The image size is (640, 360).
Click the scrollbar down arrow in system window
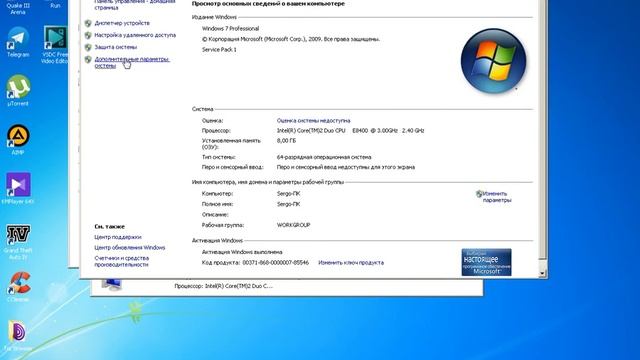(x=542, y=273)
